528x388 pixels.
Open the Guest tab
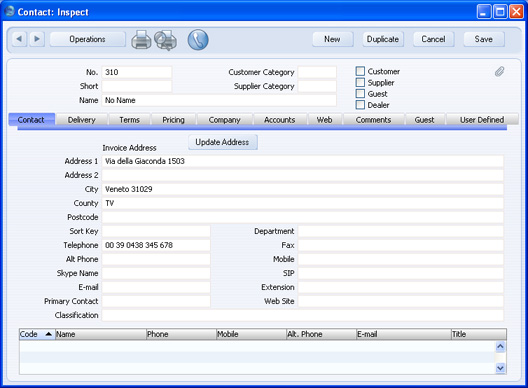point(425,120)
